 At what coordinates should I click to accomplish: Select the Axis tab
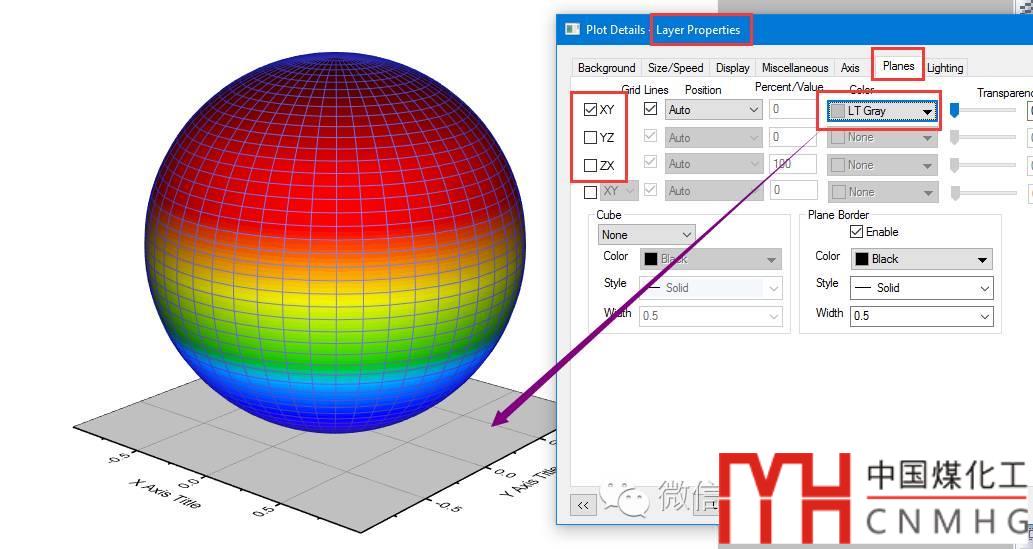pyautogui.click(x=850, y=67)
